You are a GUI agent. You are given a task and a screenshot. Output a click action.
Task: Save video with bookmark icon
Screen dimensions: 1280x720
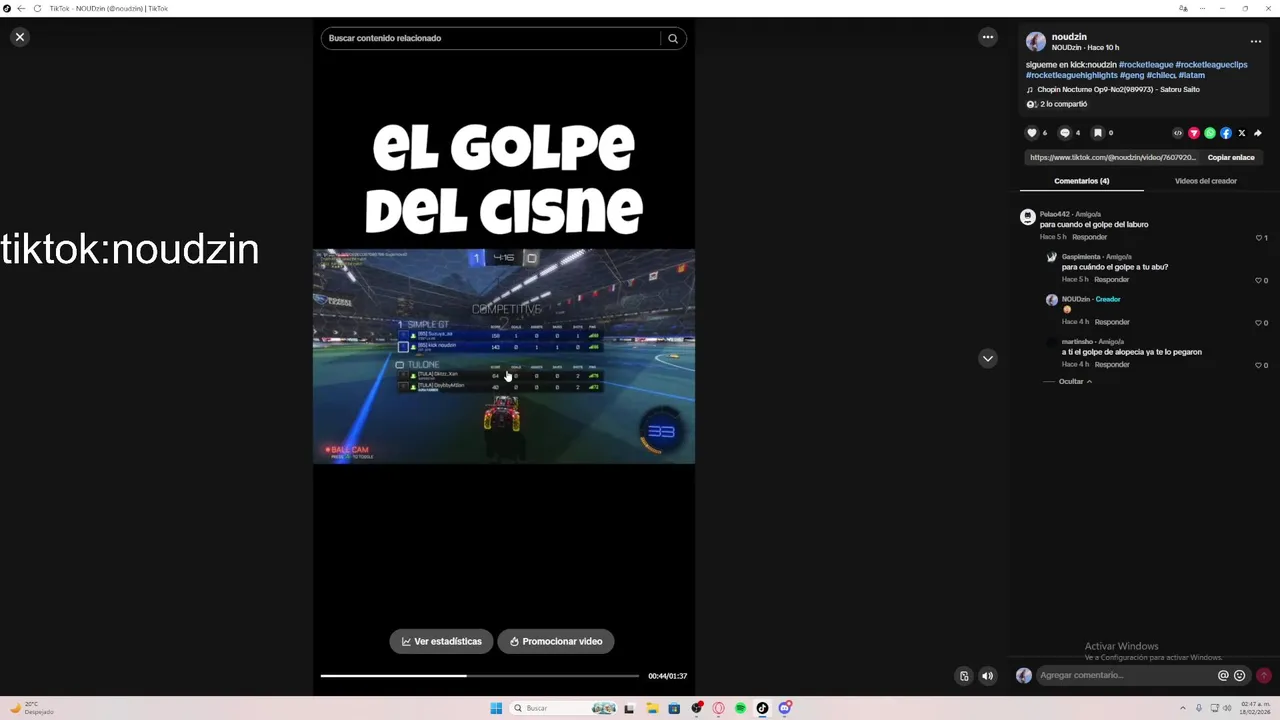[x=1097, y=133]
